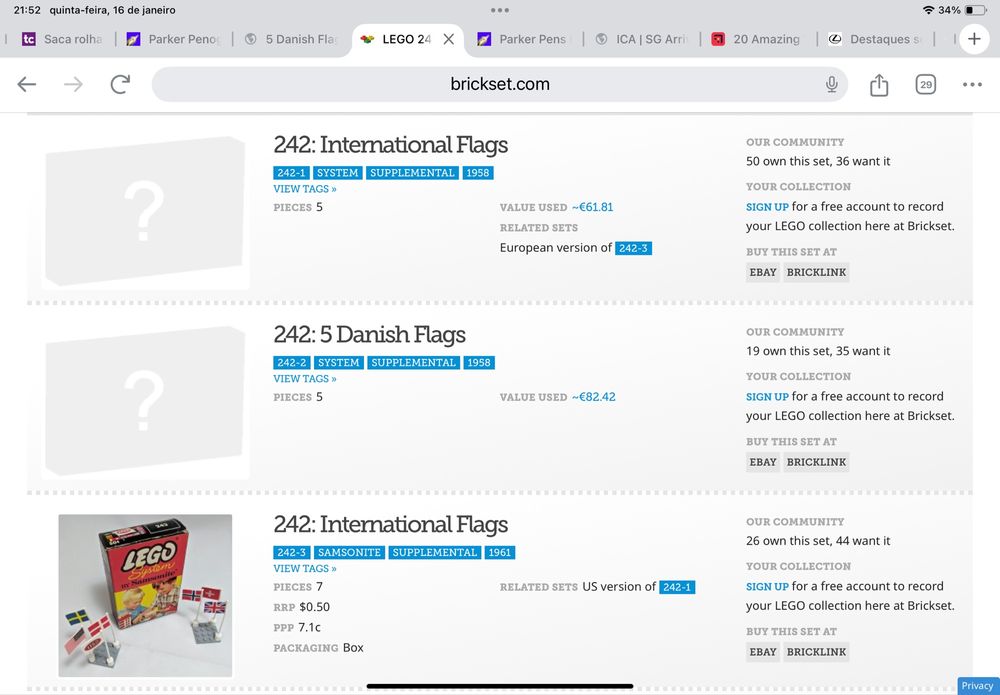Open the share sheet icon
Screen dimensions: 1000x695
click(x=879, y=84)
